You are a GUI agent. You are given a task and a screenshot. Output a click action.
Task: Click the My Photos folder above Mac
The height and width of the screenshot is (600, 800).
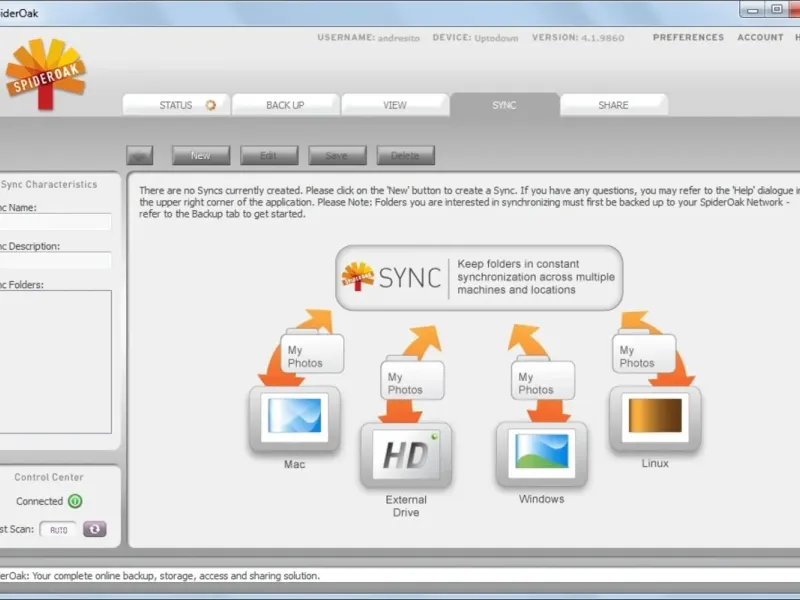point(312,353)
